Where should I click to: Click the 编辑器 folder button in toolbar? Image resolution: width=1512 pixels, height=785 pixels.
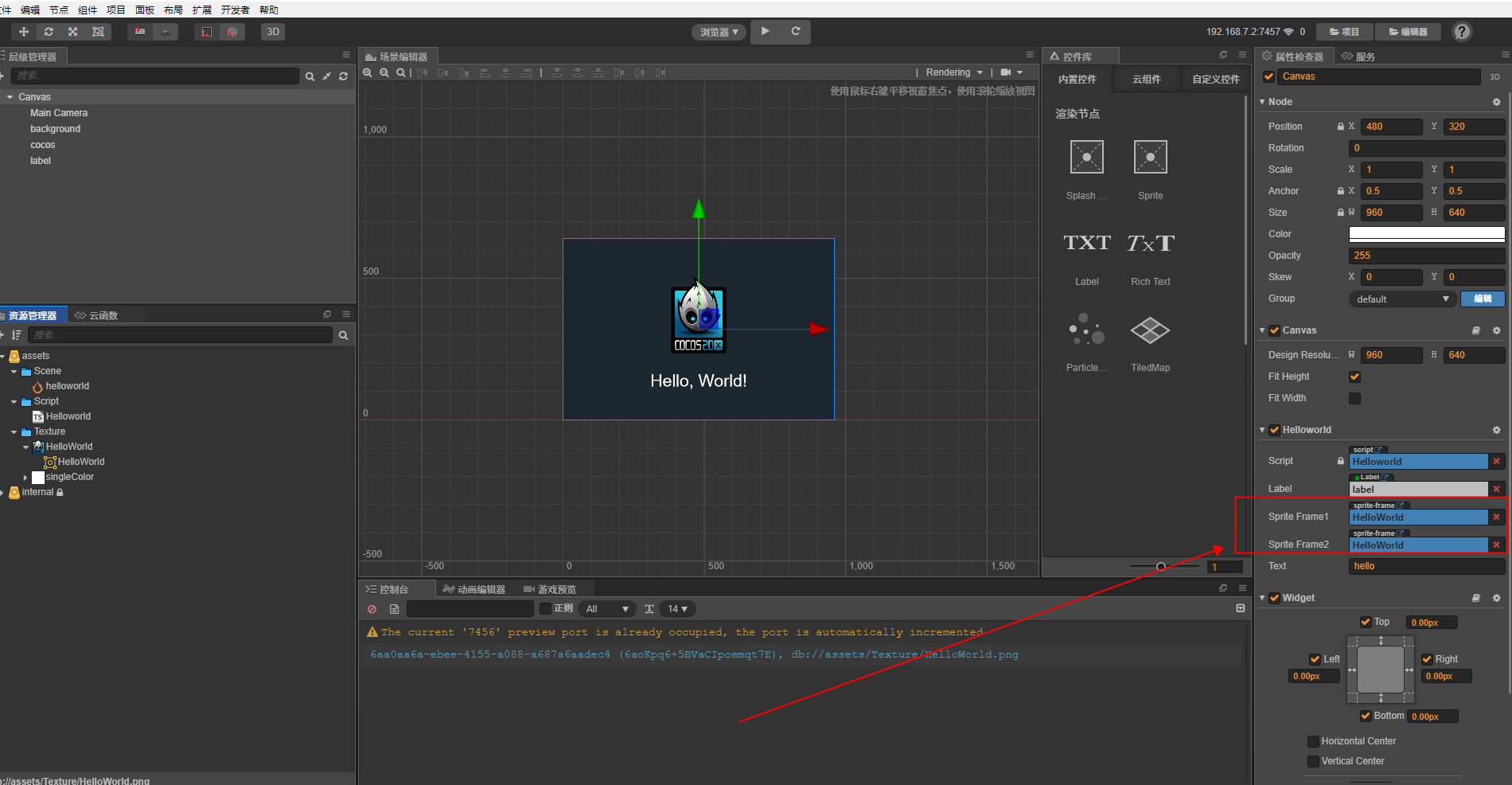pos(1408,32)
